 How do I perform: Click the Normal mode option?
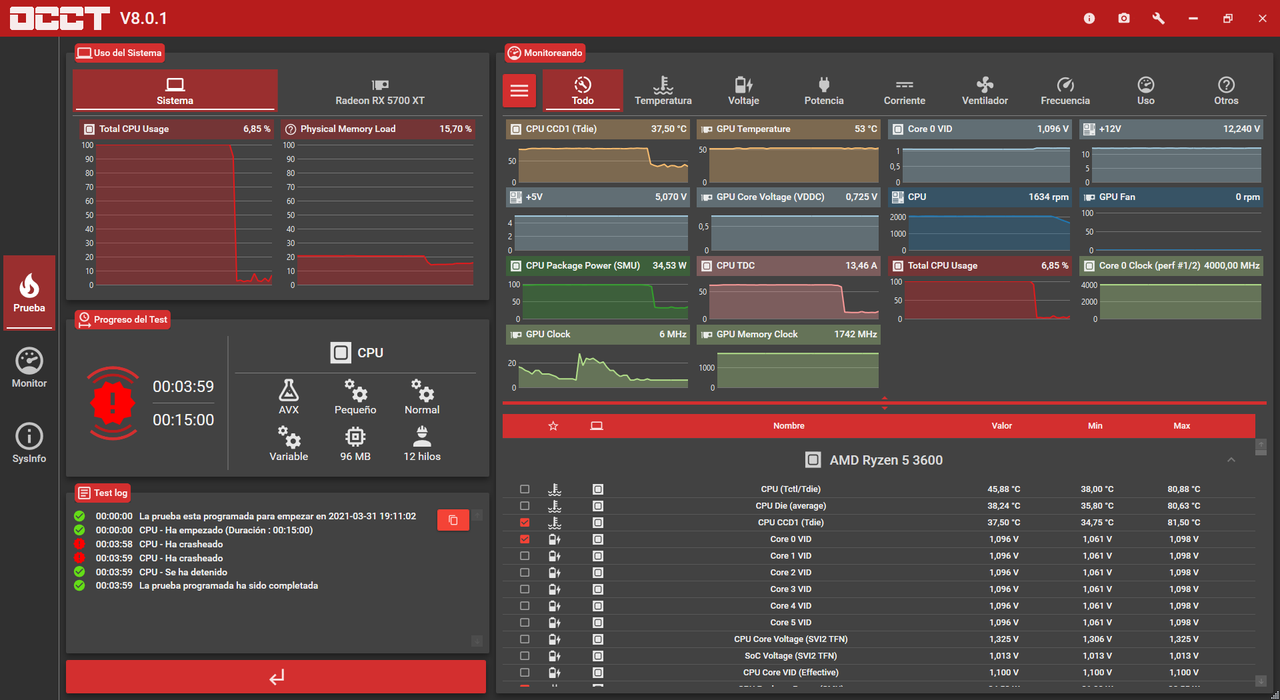[422, 397]
